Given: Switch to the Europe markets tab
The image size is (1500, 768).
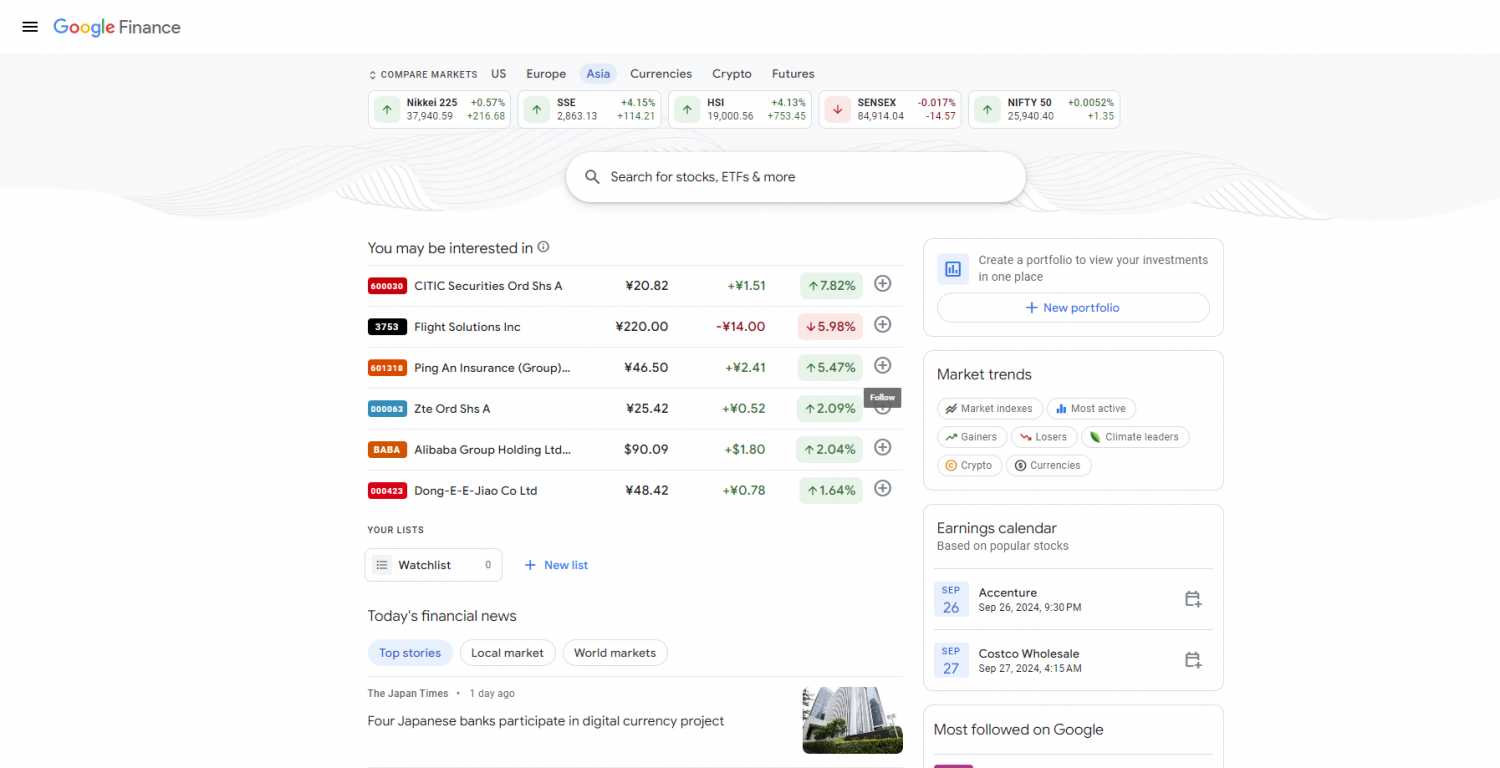Looking at the screenshot, I should pos(546,74).
